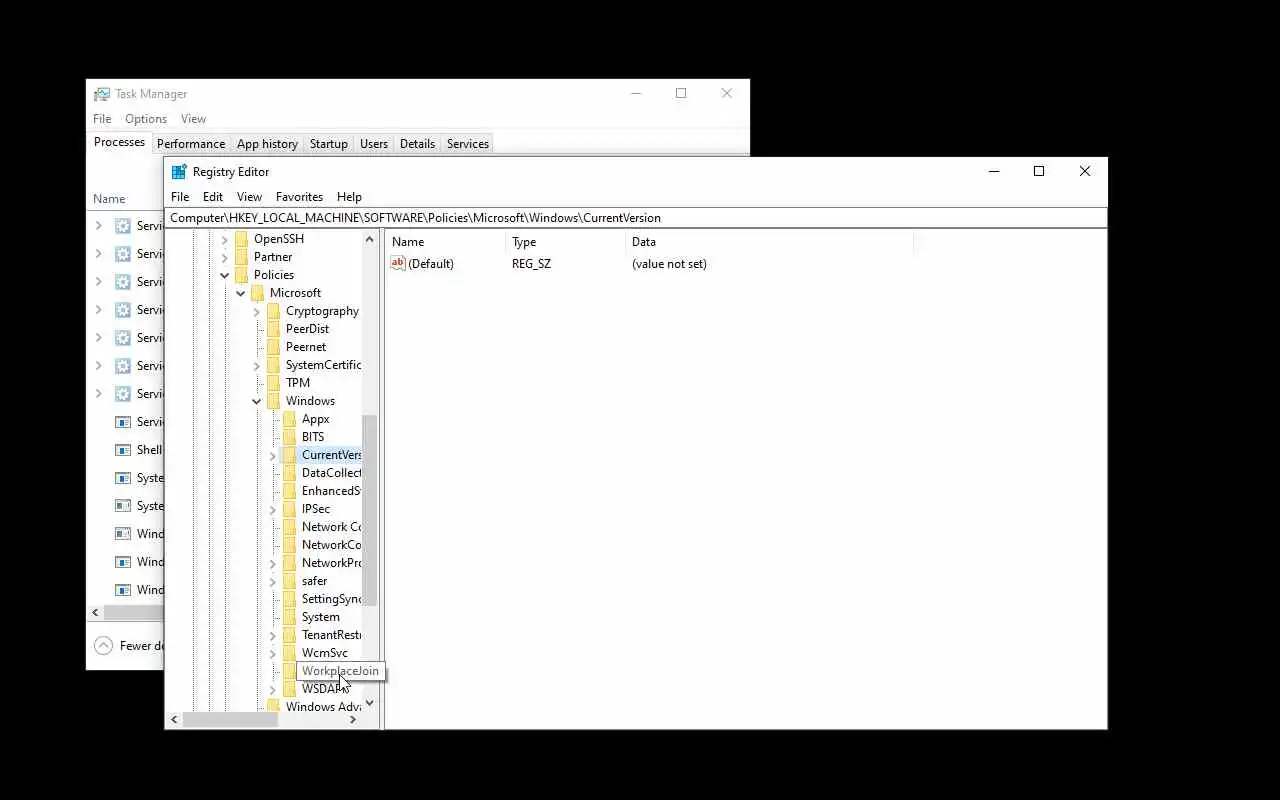The height and width of the screenshot is (800, 1280).
Task: Select the System folder icon
Action: click(289, 617)
